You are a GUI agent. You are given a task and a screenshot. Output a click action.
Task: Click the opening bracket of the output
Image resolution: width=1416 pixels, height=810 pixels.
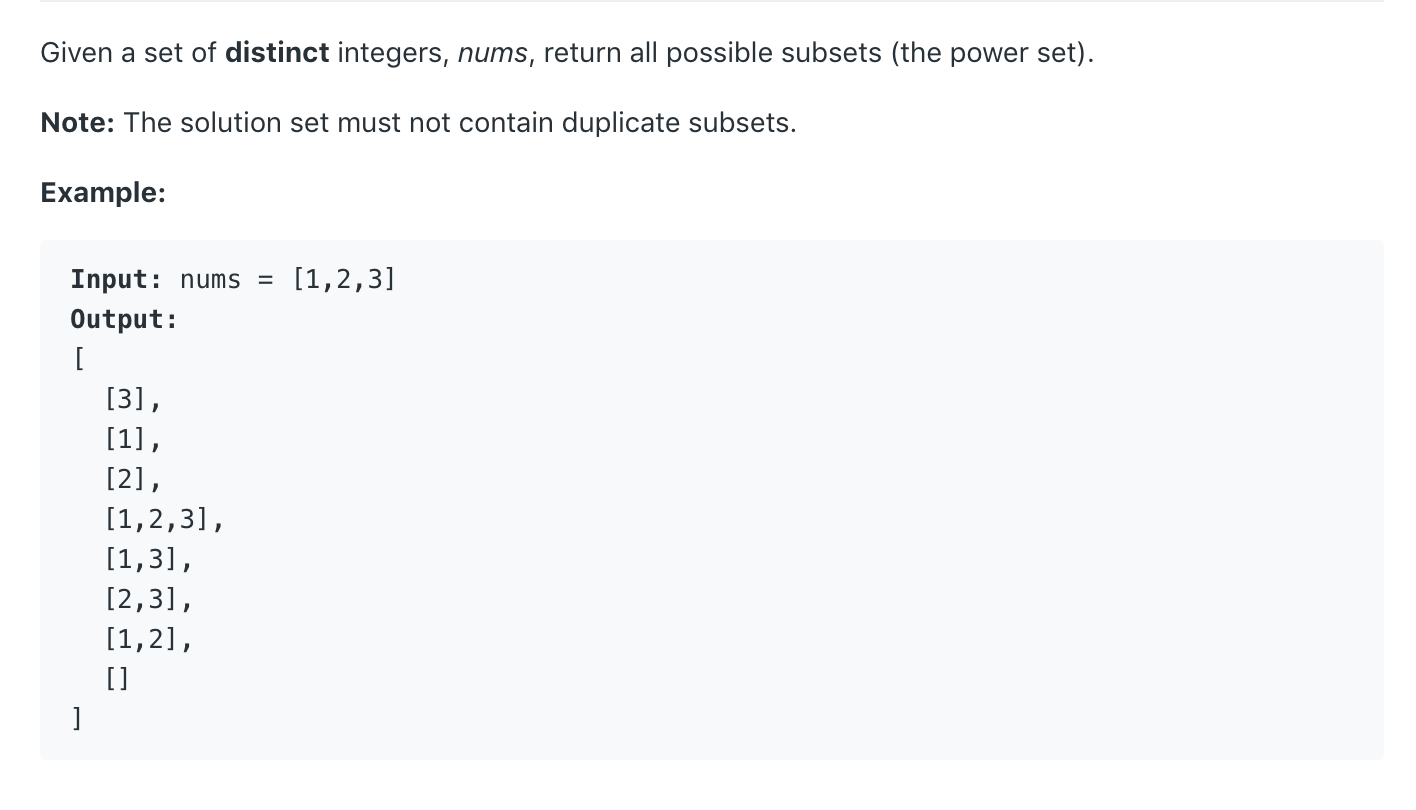coord(77,359)
